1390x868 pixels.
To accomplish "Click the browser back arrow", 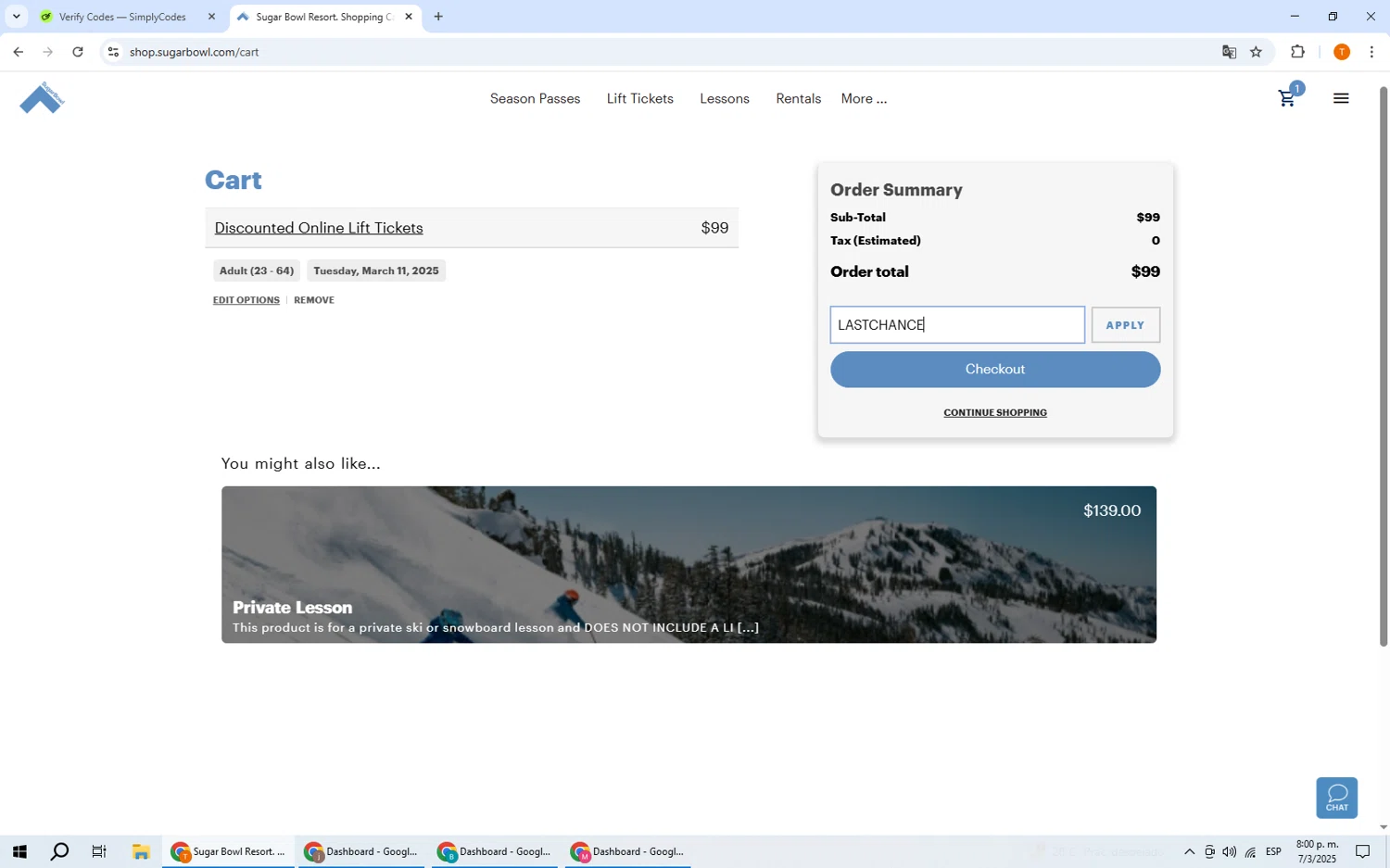I will coord(18,52).
